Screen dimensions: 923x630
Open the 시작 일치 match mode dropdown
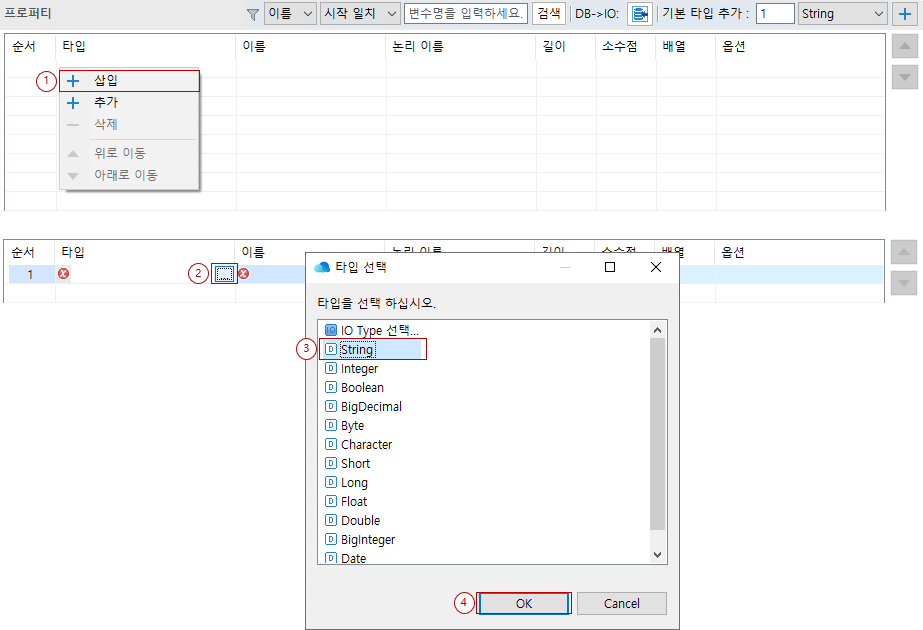point(359,14)
